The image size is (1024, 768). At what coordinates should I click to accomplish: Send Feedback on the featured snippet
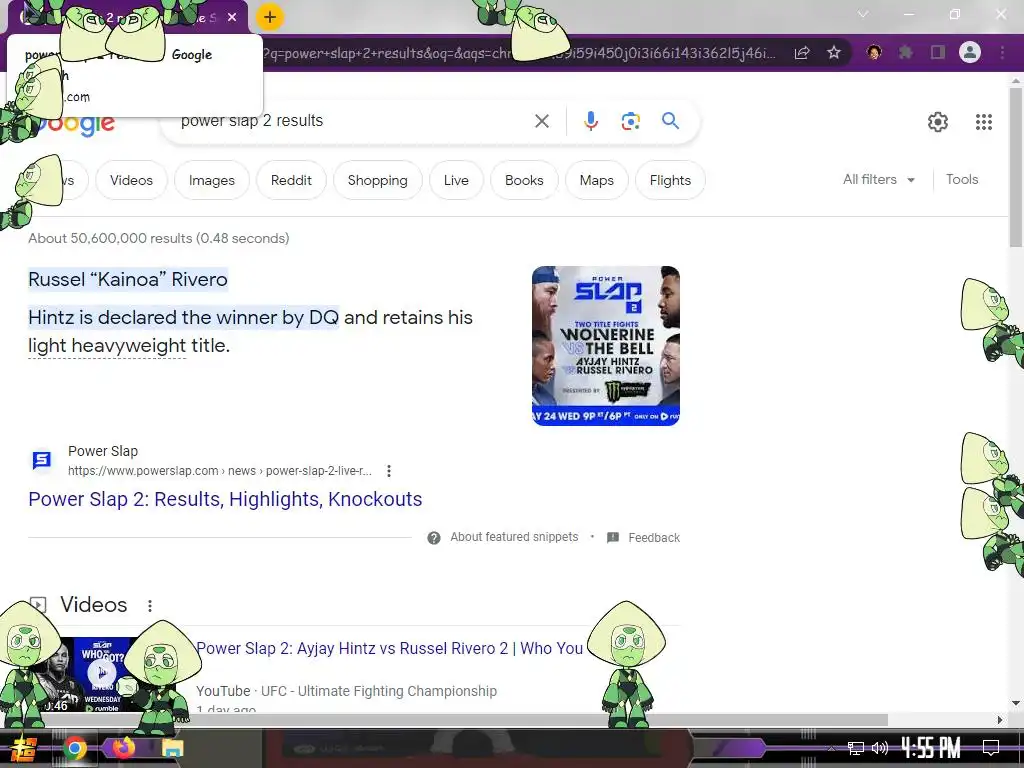(x=644, y=537)
